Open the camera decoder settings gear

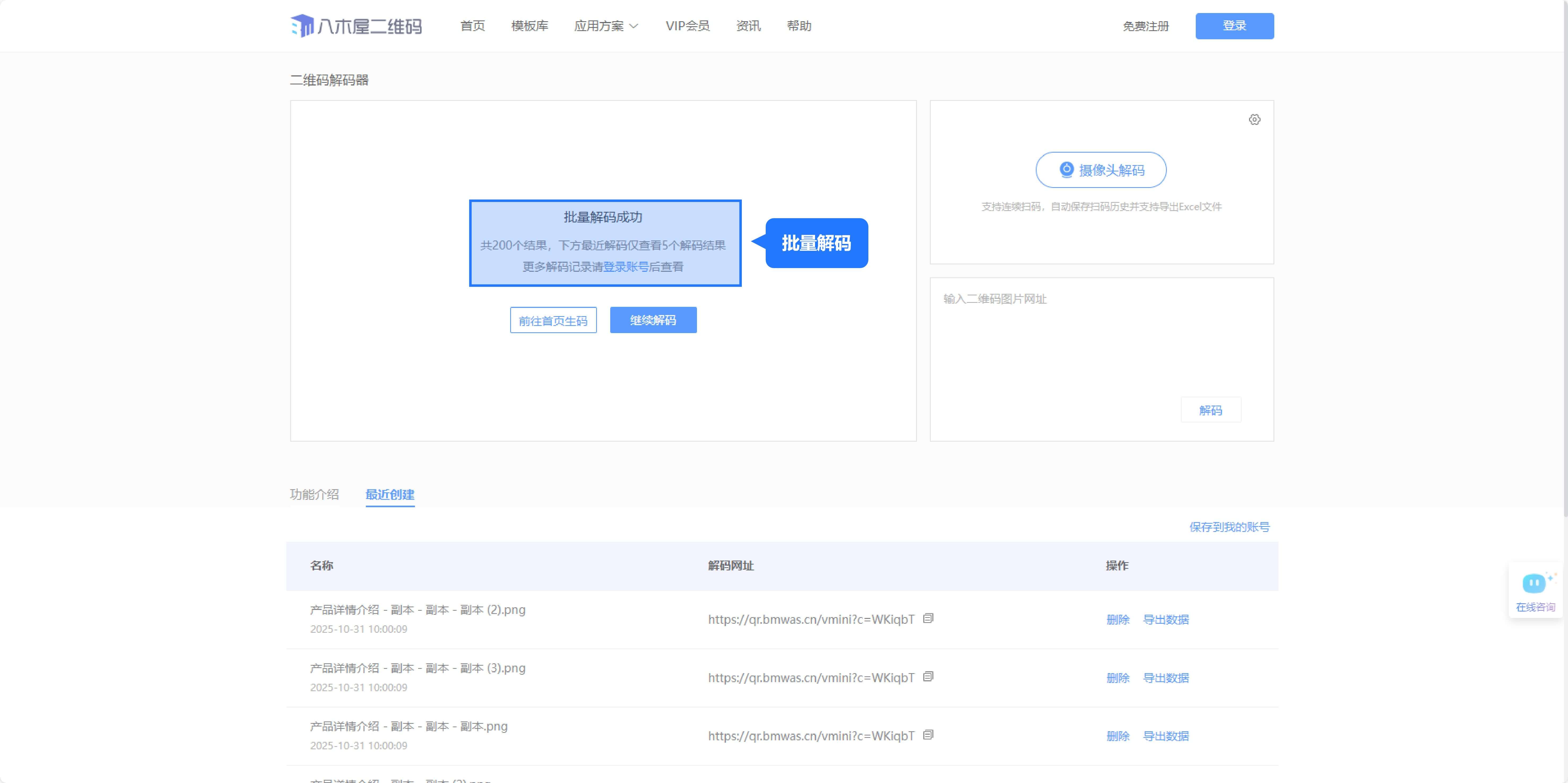pos(1254,119)
